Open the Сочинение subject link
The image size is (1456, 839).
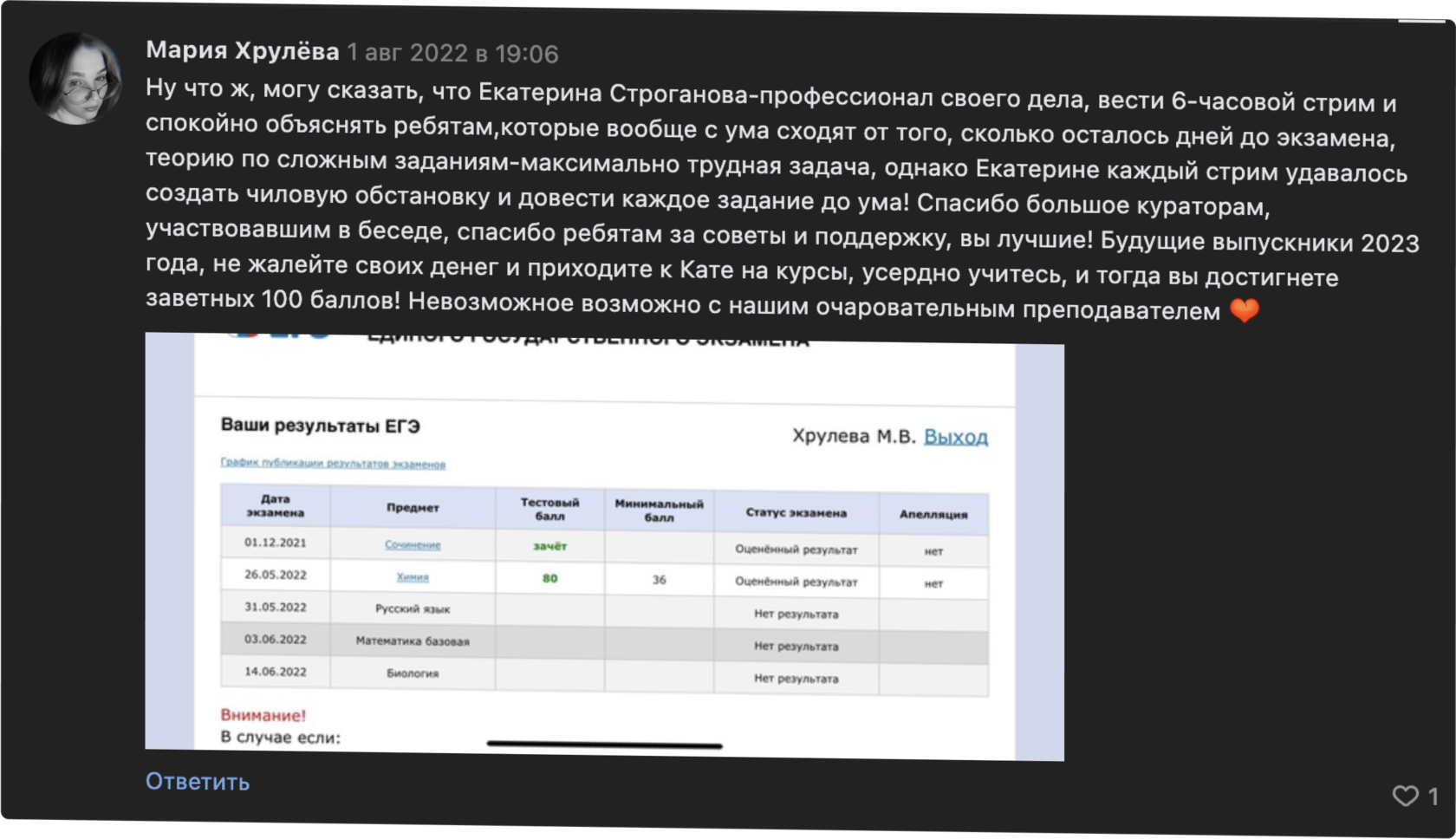[413, 544]
